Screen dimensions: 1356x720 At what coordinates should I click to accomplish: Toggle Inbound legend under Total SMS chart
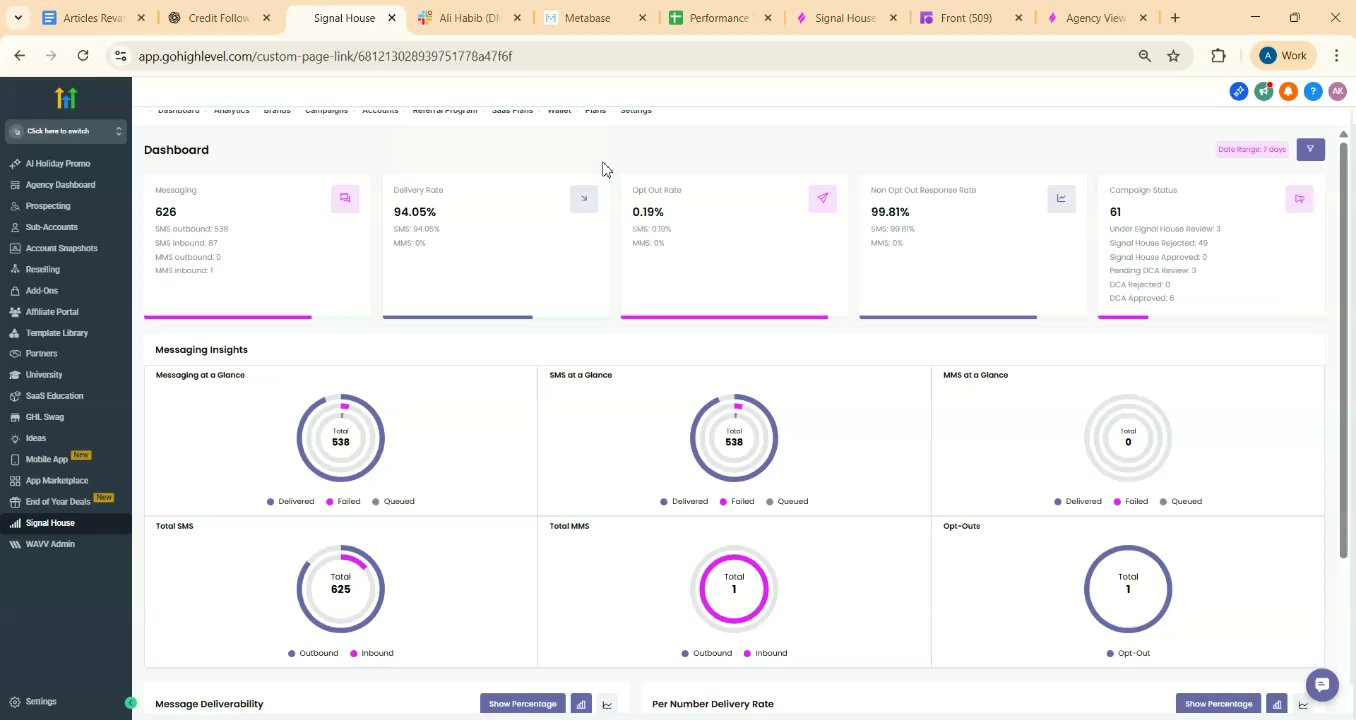point(371,653)
